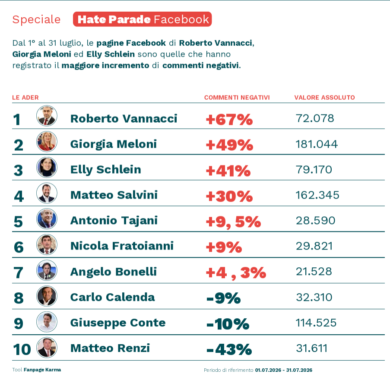390x380 pixels.
Task: Click the LEADER column header
Action: tap(25, 97)
